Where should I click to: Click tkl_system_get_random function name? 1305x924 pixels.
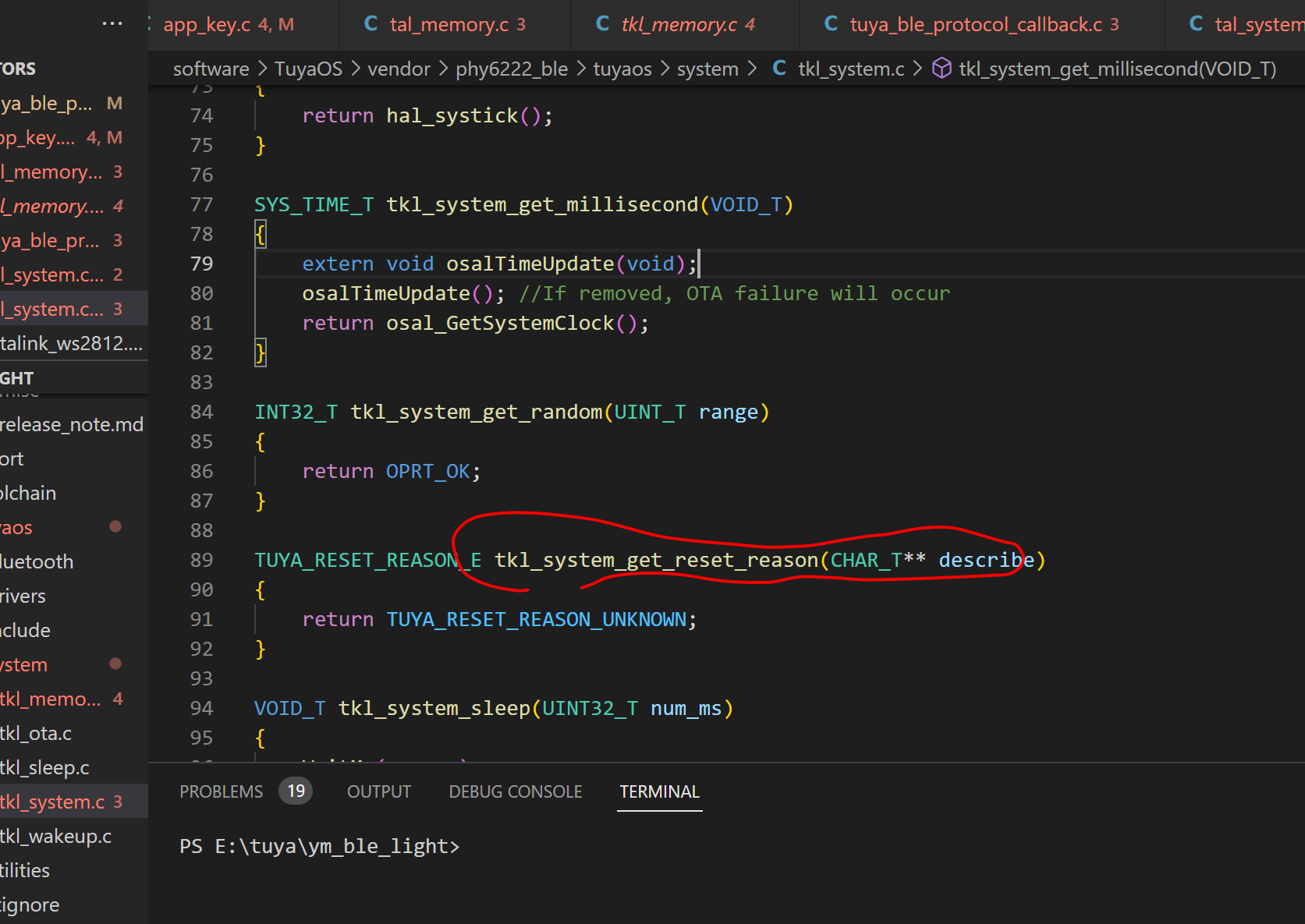pos(477,412)
